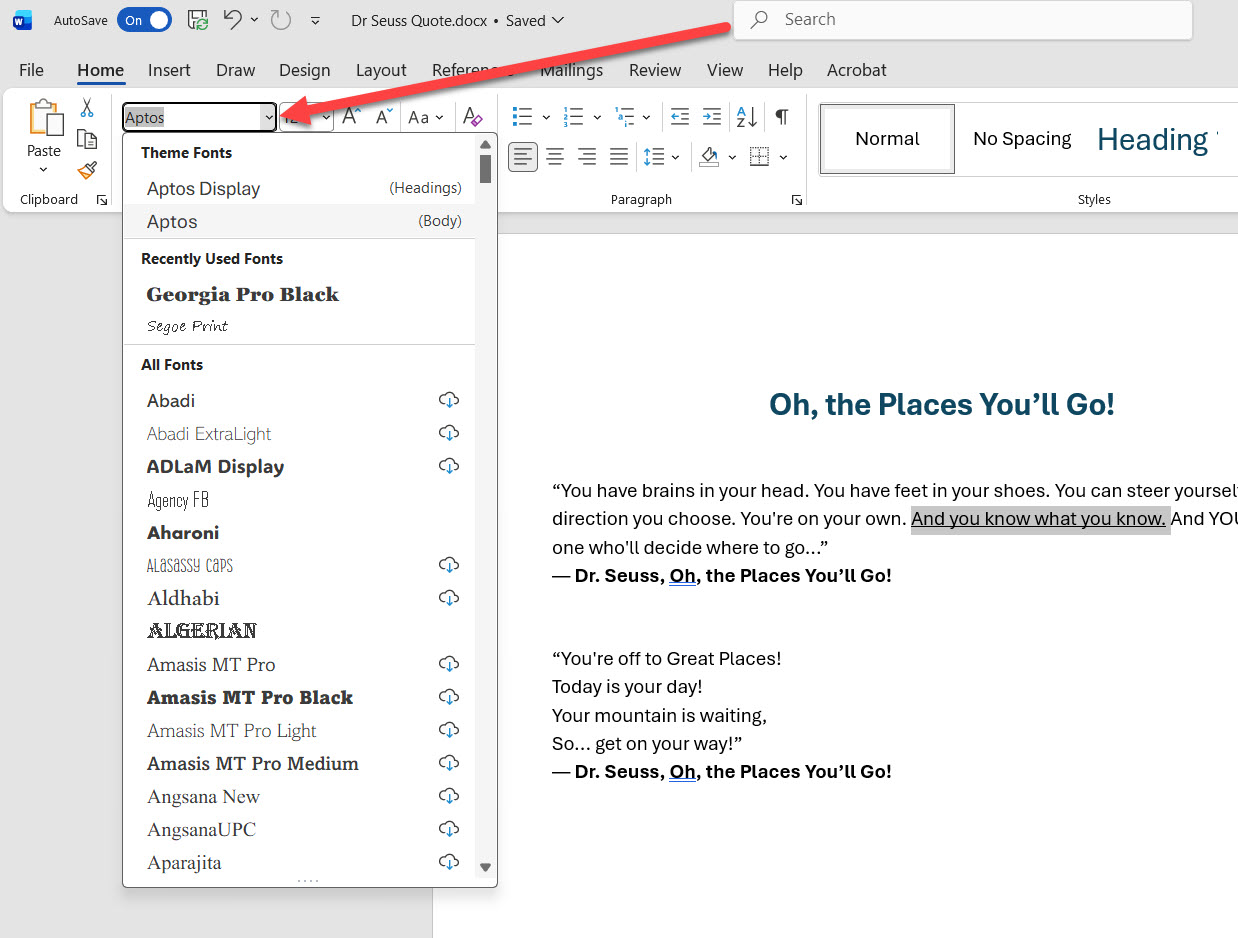This screenshot has width=1238, height=938.
Task: Click the Sort A to Z icon
Action: coord(747,117)
